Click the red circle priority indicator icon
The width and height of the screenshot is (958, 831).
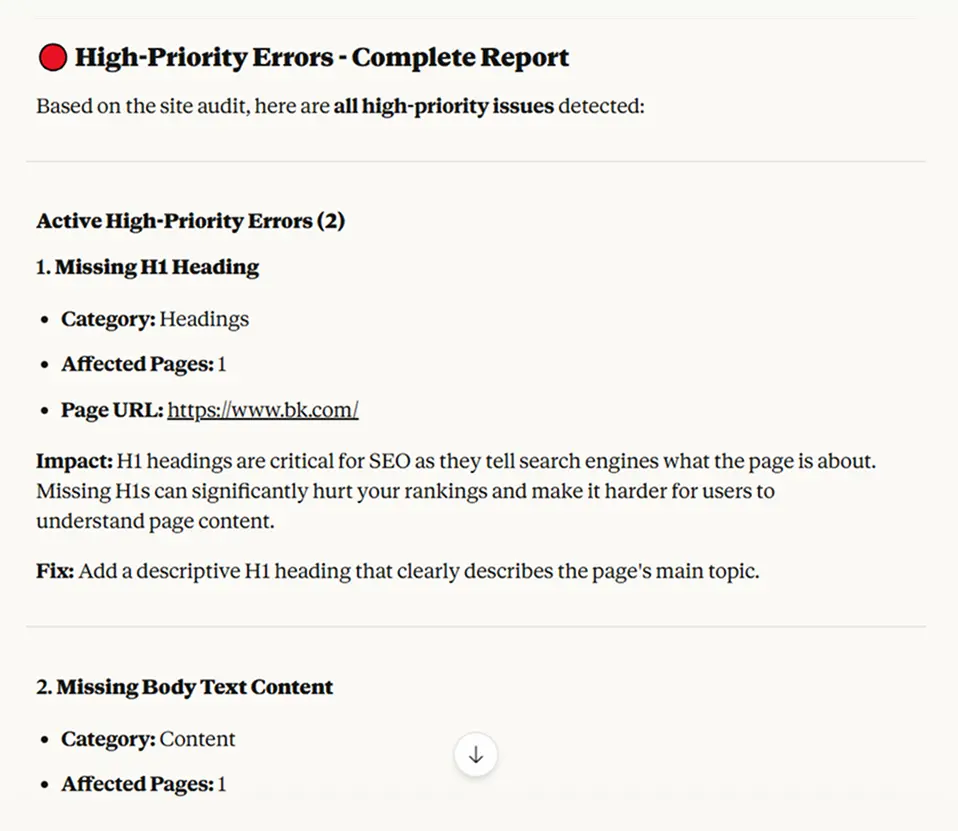52,56
